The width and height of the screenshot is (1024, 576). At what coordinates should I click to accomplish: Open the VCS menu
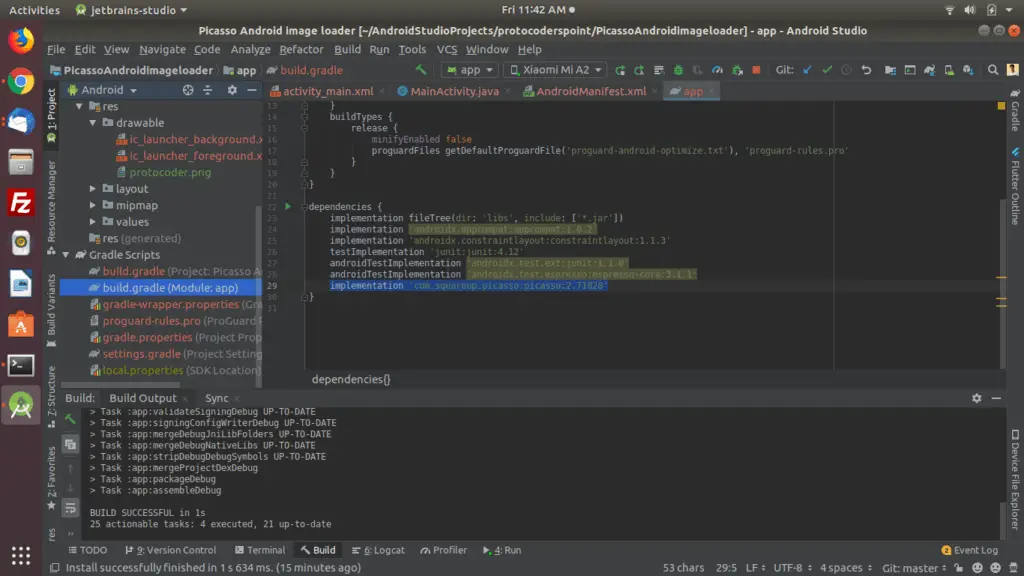click(447, 50)
